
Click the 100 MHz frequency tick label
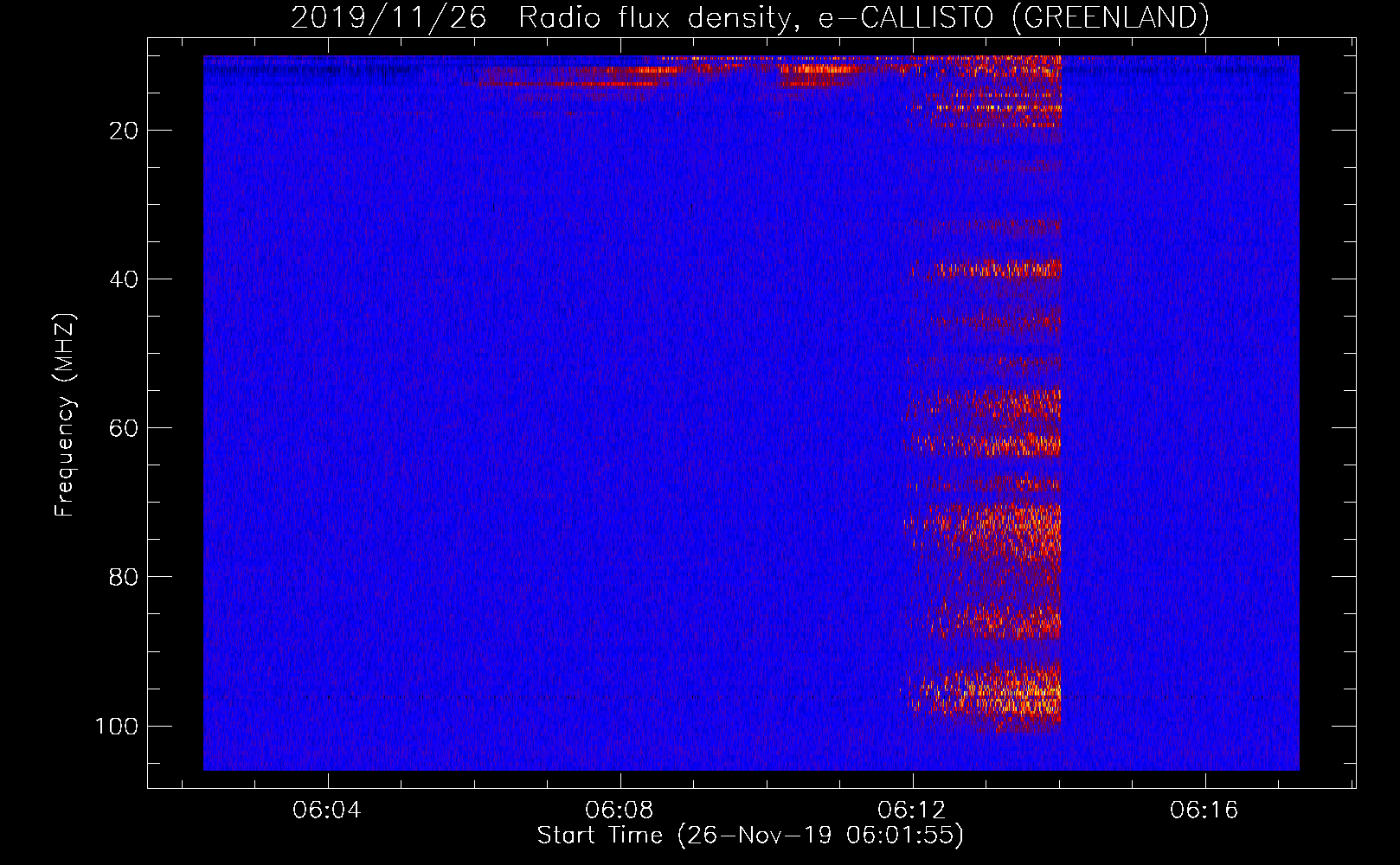click(117, 726)
